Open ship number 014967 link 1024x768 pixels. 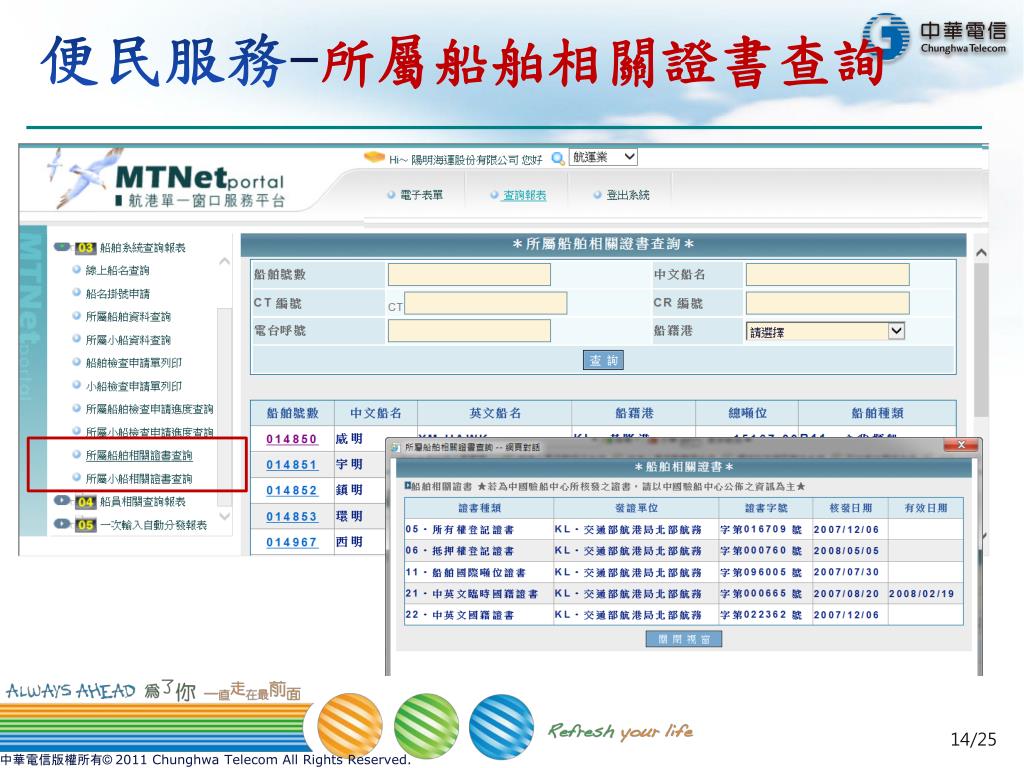(x=291, y=542)
